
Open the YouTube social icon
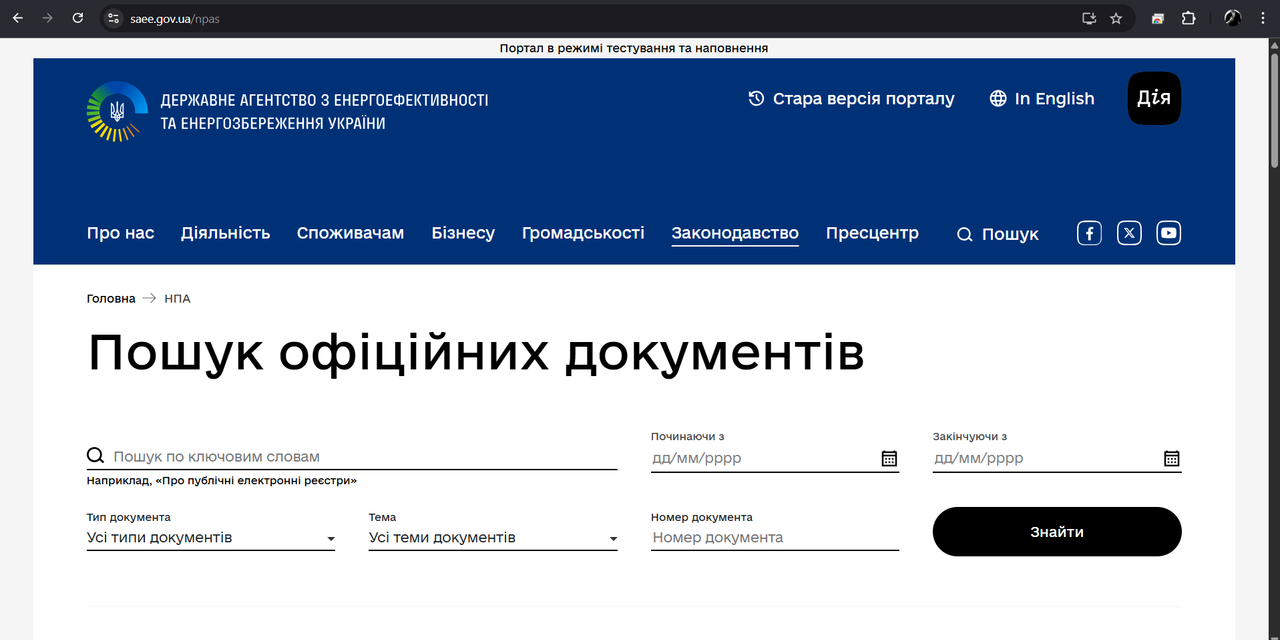1169,233
